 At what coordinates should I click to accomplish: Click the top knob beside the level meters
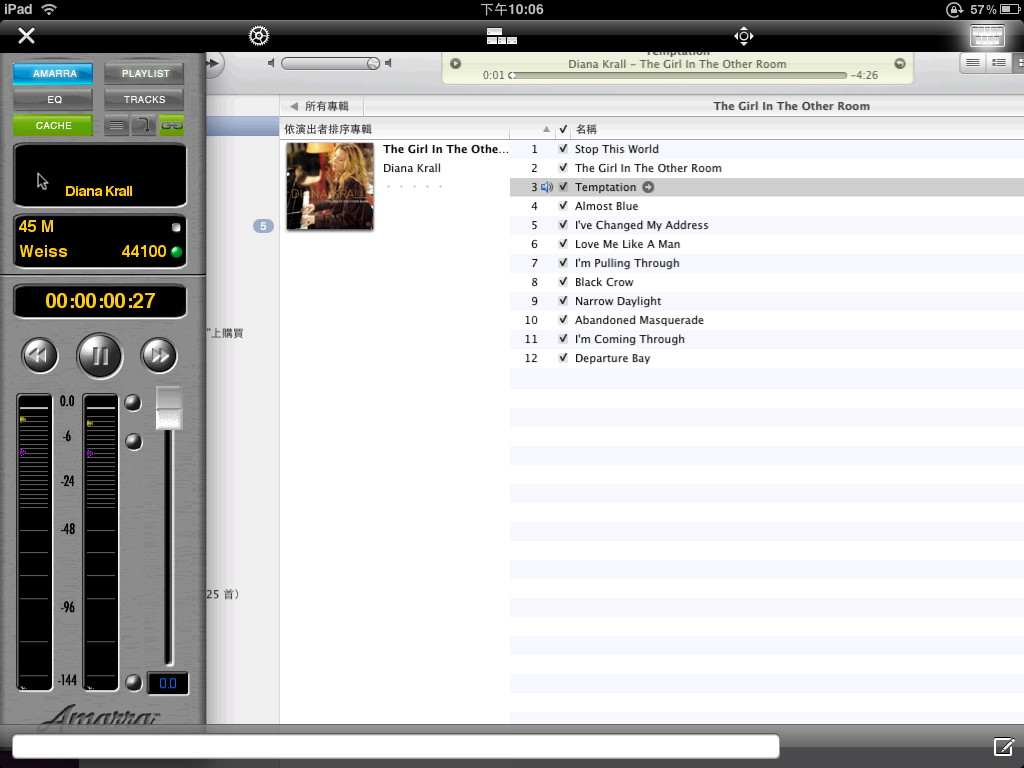coord(133,403)
